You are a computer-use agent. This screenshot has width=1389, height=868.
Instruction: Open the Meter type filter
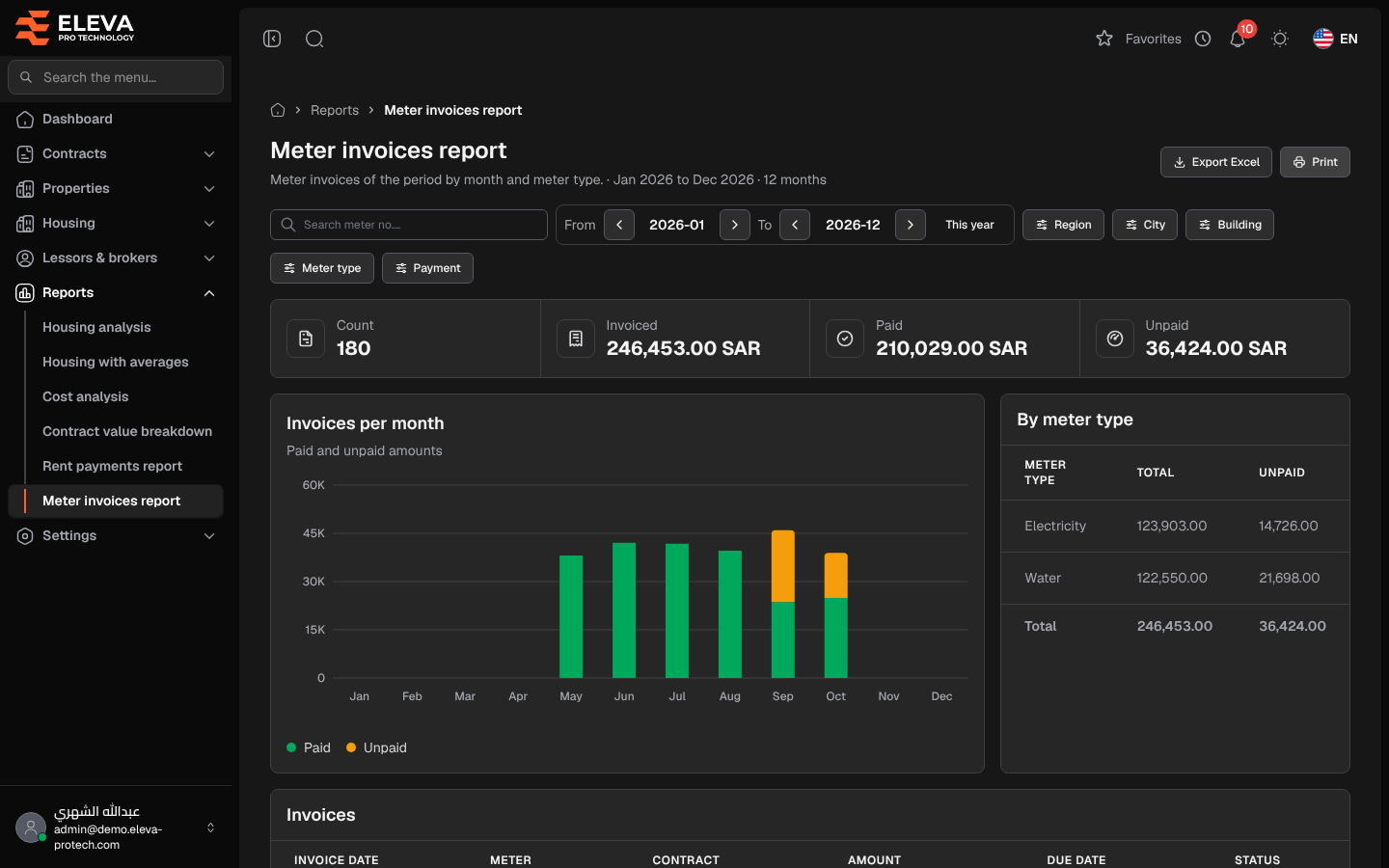[x=322, y=268]
